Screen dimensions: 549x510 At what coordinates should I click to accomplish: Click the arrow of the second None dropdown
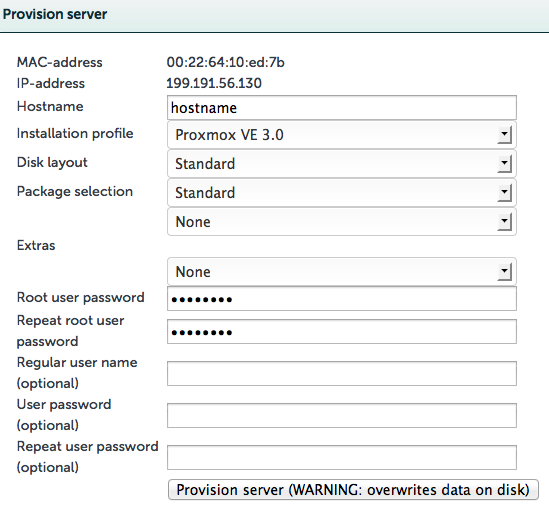coord(505,272)
